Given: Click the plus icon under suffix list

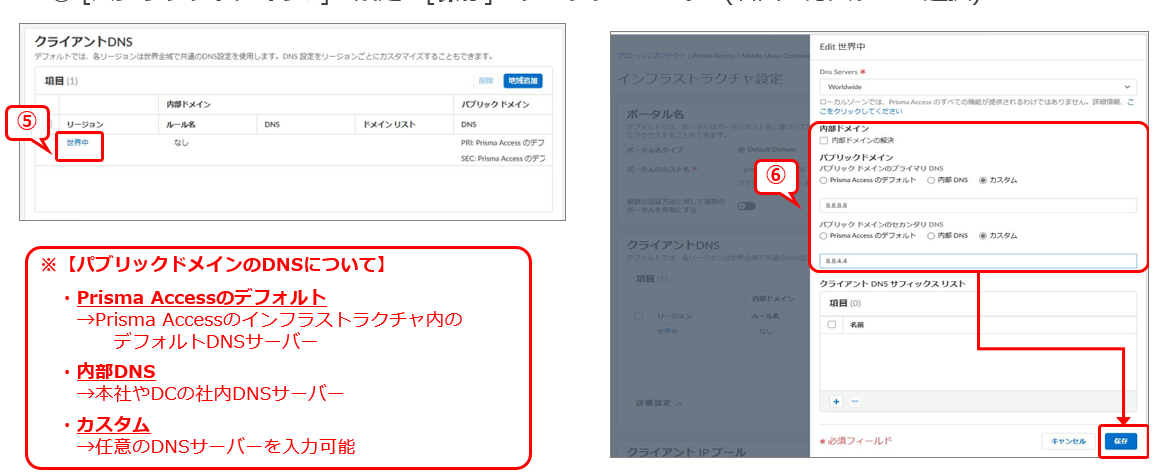Looking at the screenshot, I should pos(836,401).
